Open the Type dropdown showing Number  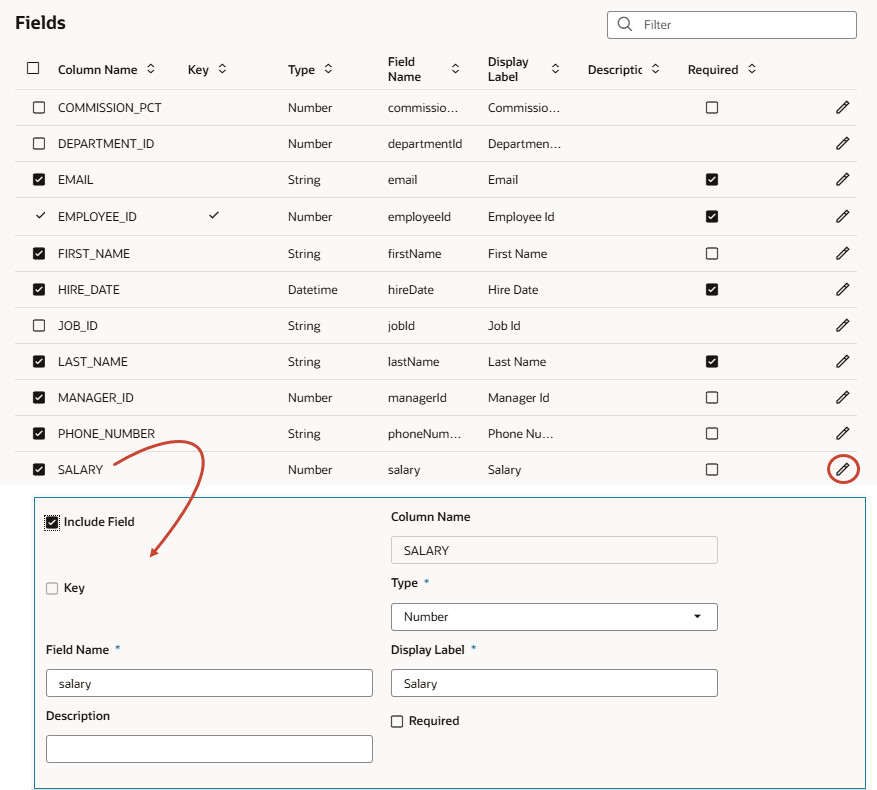pyautogui.click(x=553, y=617)
